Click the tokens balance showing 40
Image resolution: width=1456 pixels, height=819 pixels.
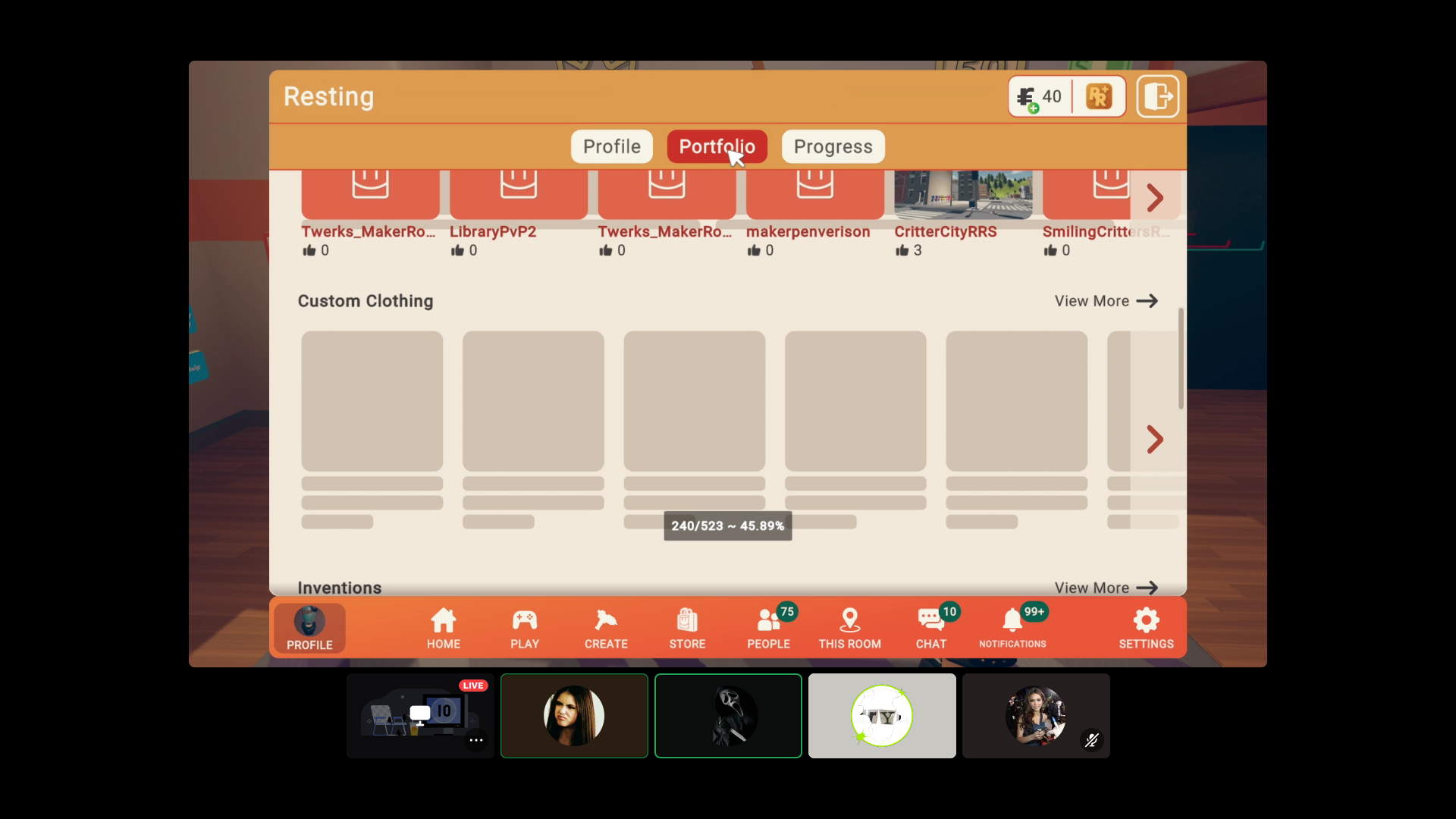[1040, 97]
